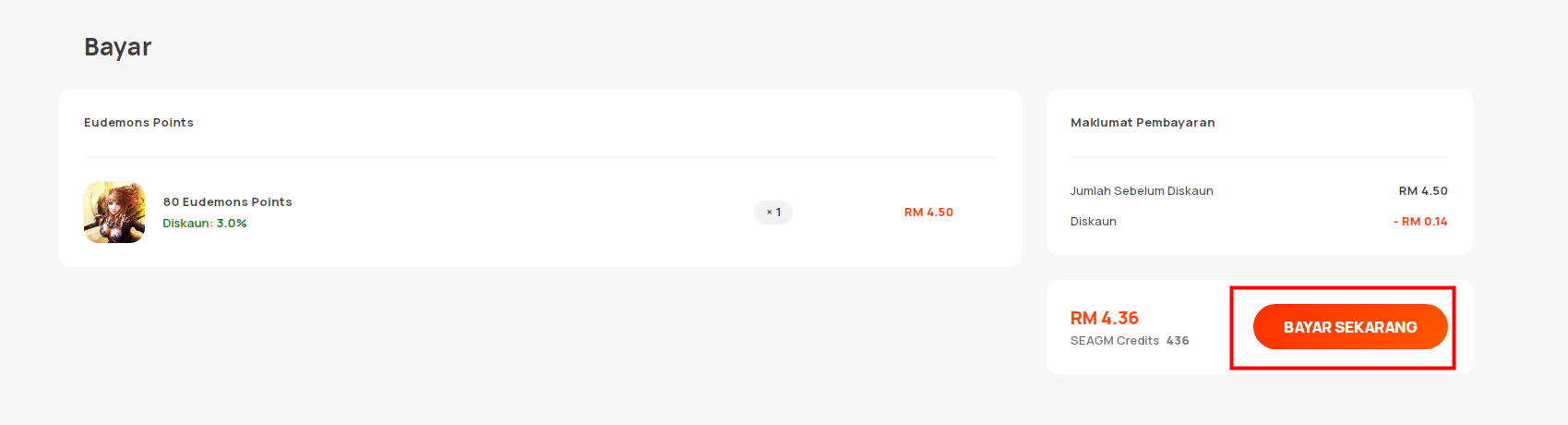Click the Diskaun: 3.0% label
This screenshot has width=1568, height=425.
point(205,224)
